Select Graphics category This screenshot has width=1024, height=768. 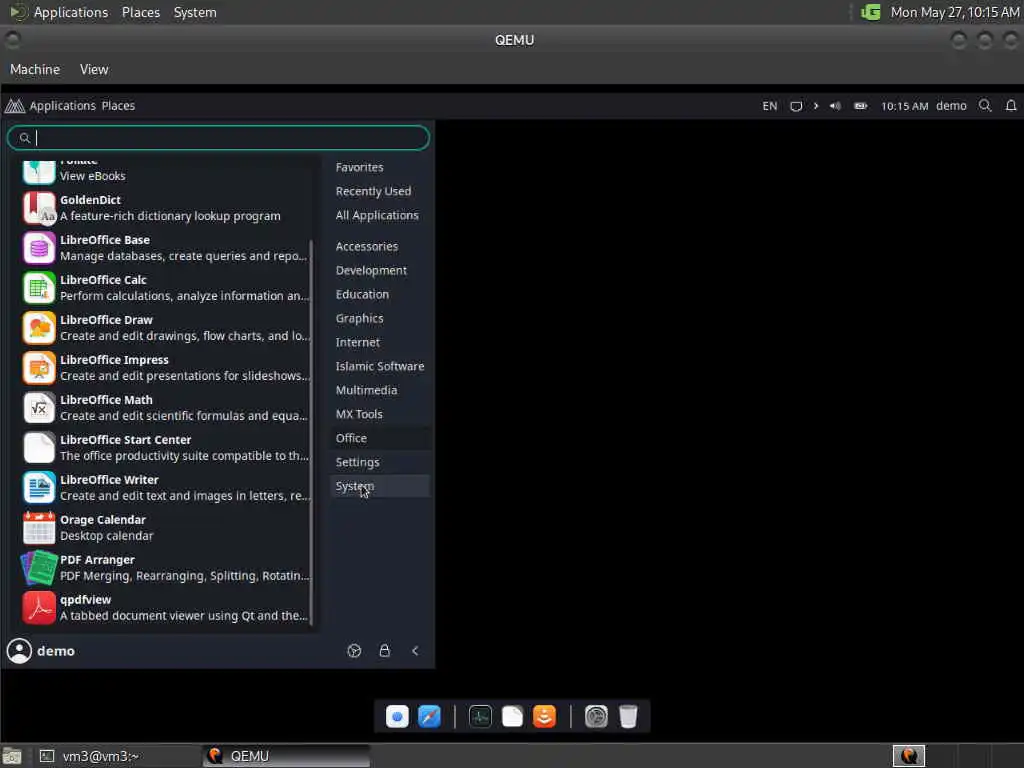coord(359,319)
